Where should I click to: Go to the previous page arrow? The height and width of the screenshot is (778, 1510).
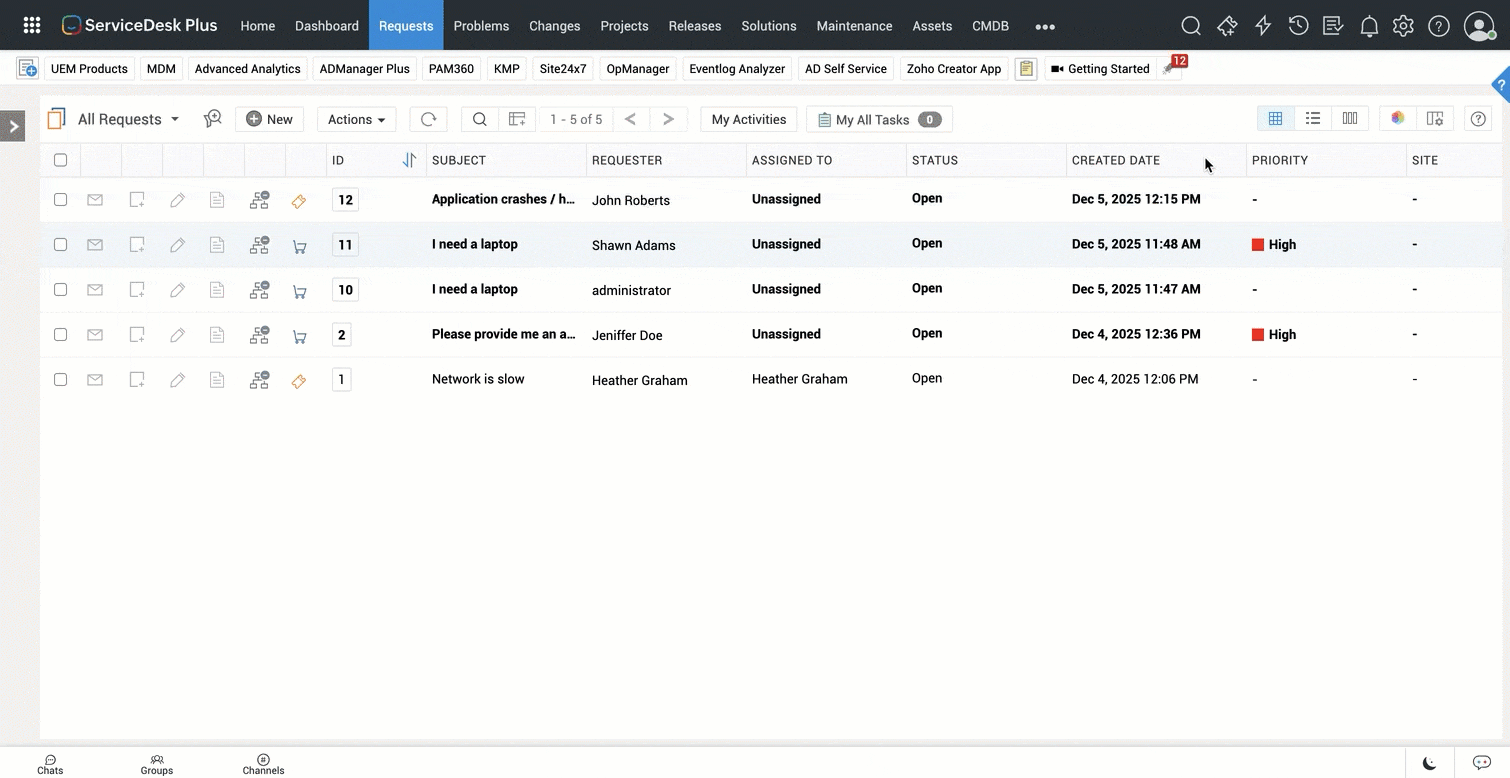click(631, 119)
